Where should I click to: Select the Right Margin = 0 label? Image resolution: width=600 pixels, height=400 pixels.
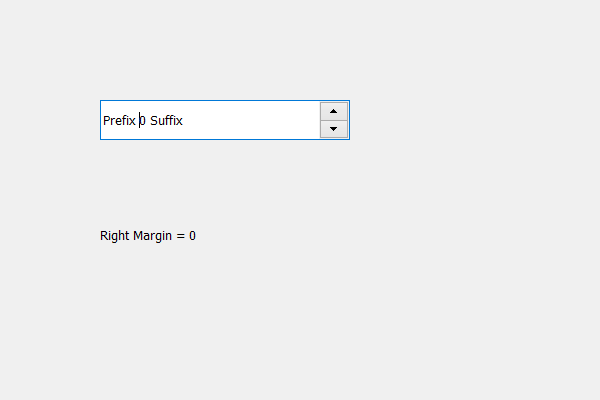coord(148,236)
